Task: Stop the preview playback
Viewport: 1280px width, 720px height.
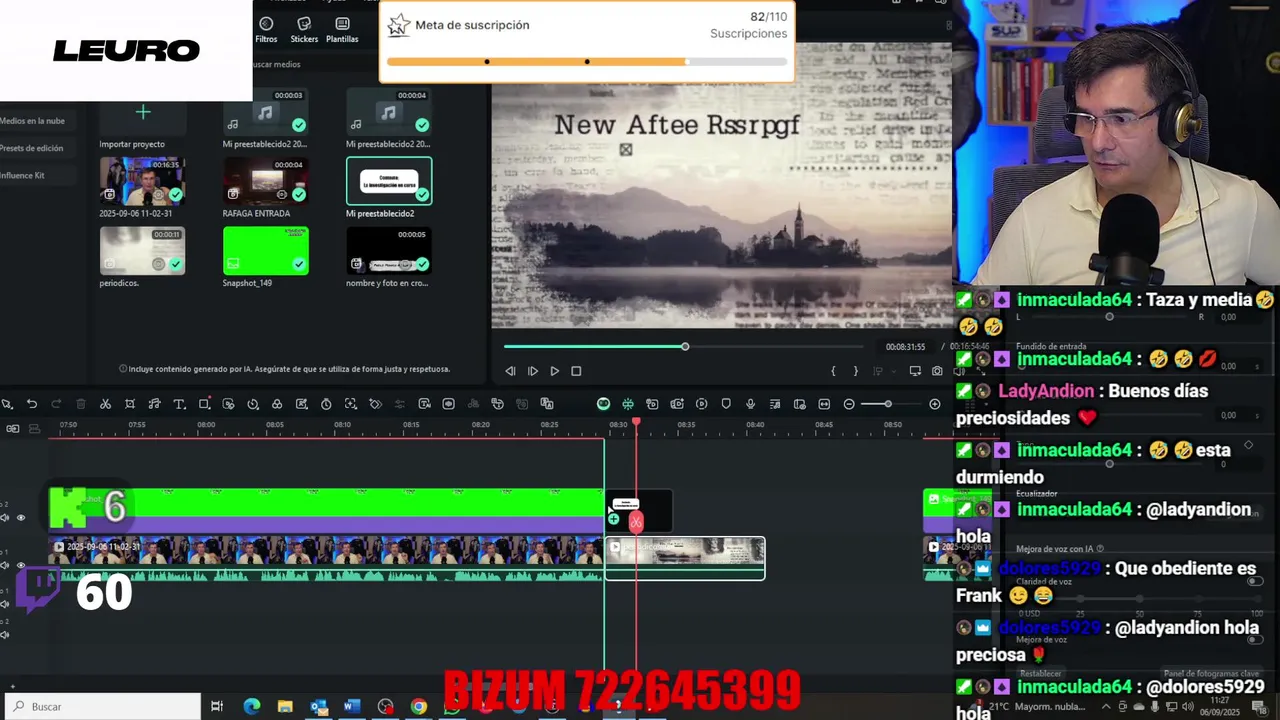Action: point(576,371)
